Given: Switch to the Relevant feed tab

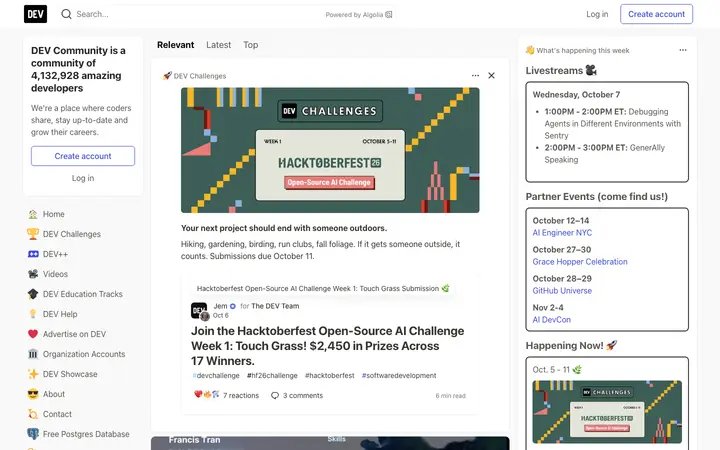Looking at the screenshot, I should [175, 45].
